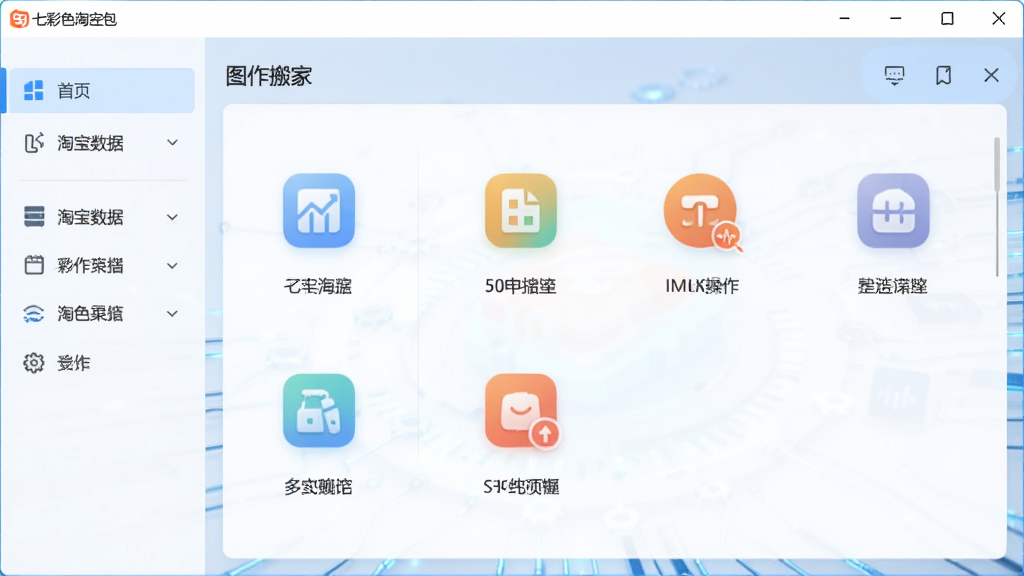1024x576 pixels.
Task: Expand the calendar item chevron in the sidebar
Action: tap(172, 266)
